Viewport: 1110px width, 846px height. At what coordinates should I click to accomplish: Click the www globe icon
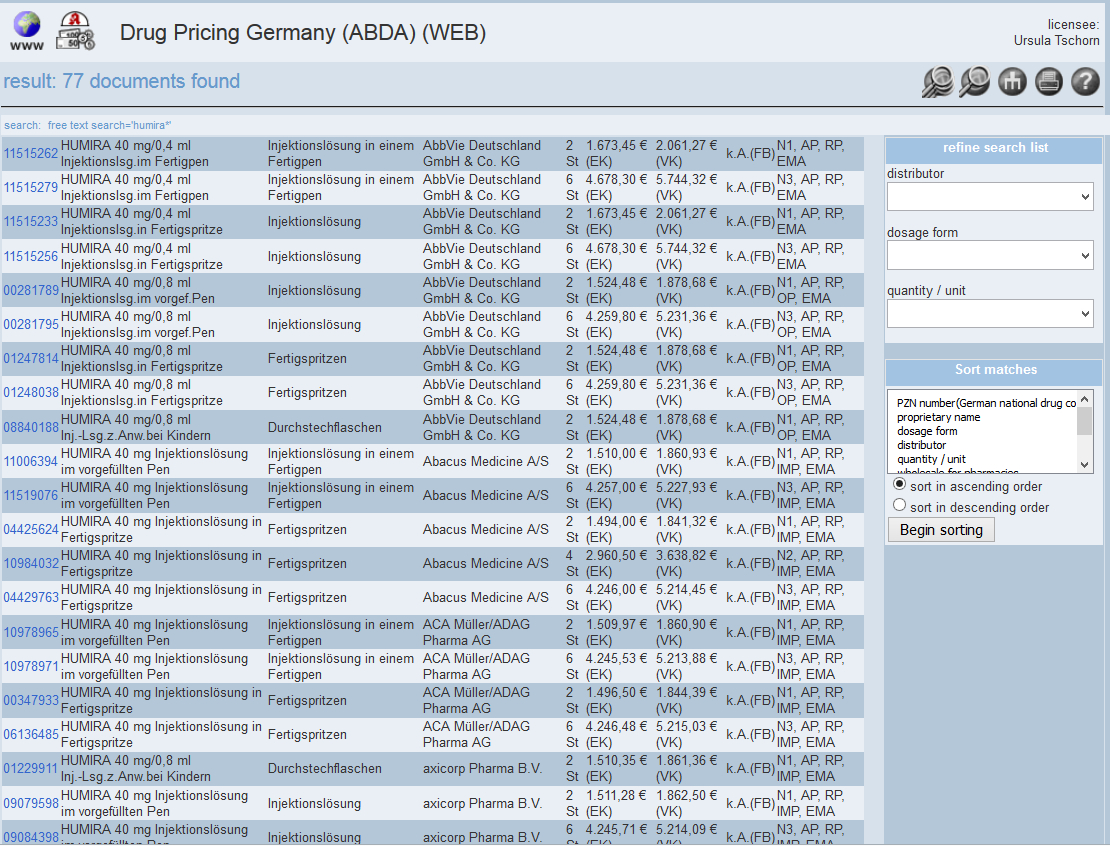(x=27, y=30)
